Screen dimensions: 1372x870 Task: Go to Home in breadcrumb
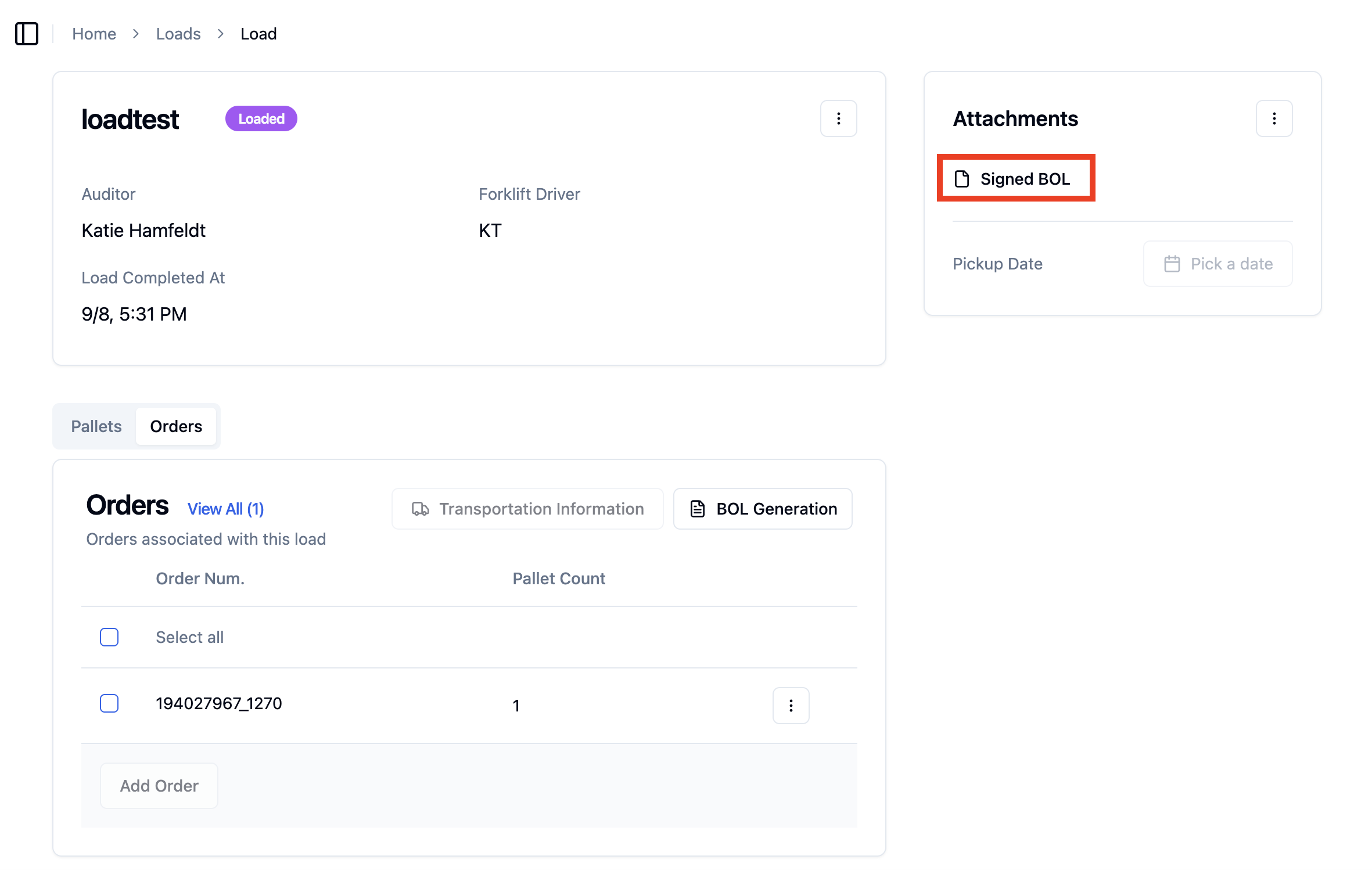[x=94, y=34]
